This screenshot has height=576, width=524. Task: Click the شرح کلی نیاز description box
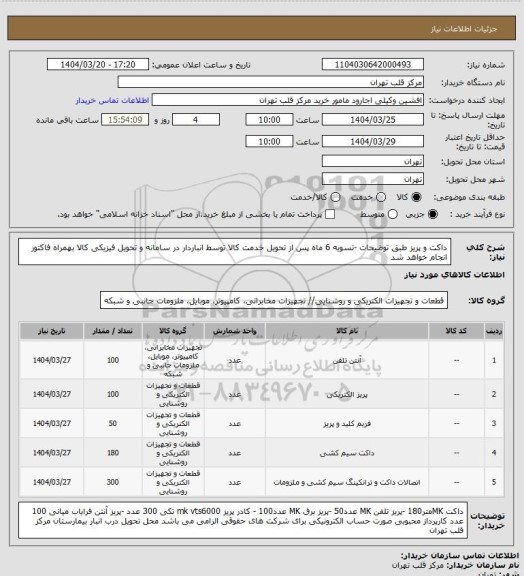234,252
